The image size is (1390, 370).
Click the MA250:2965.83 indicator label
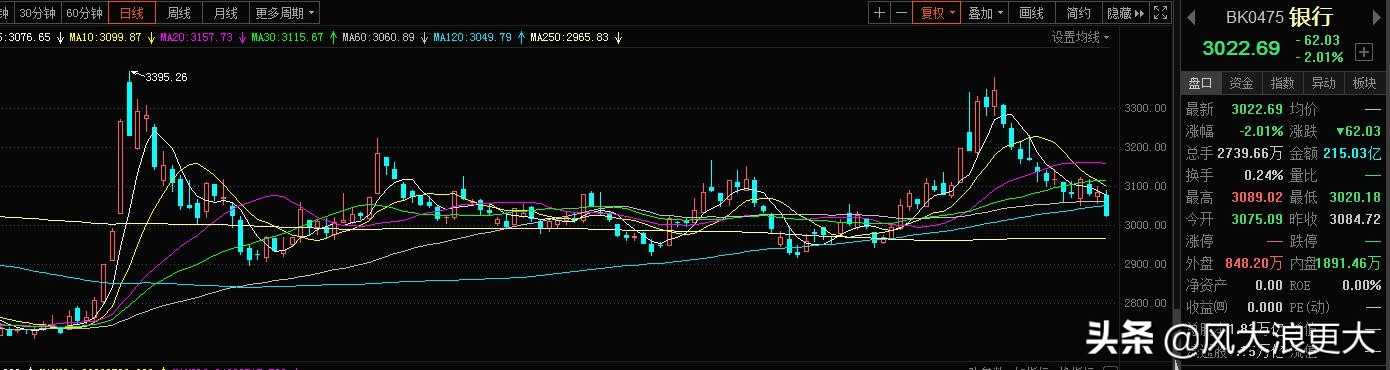pos(569,37)
